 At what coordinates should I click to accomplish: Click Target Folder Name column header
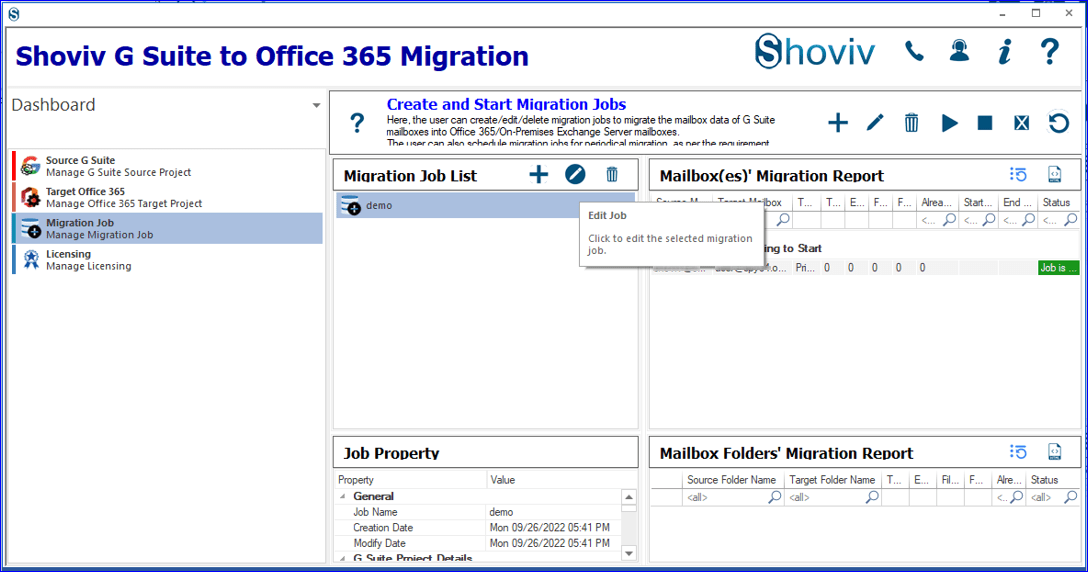[x=832, y=480]
